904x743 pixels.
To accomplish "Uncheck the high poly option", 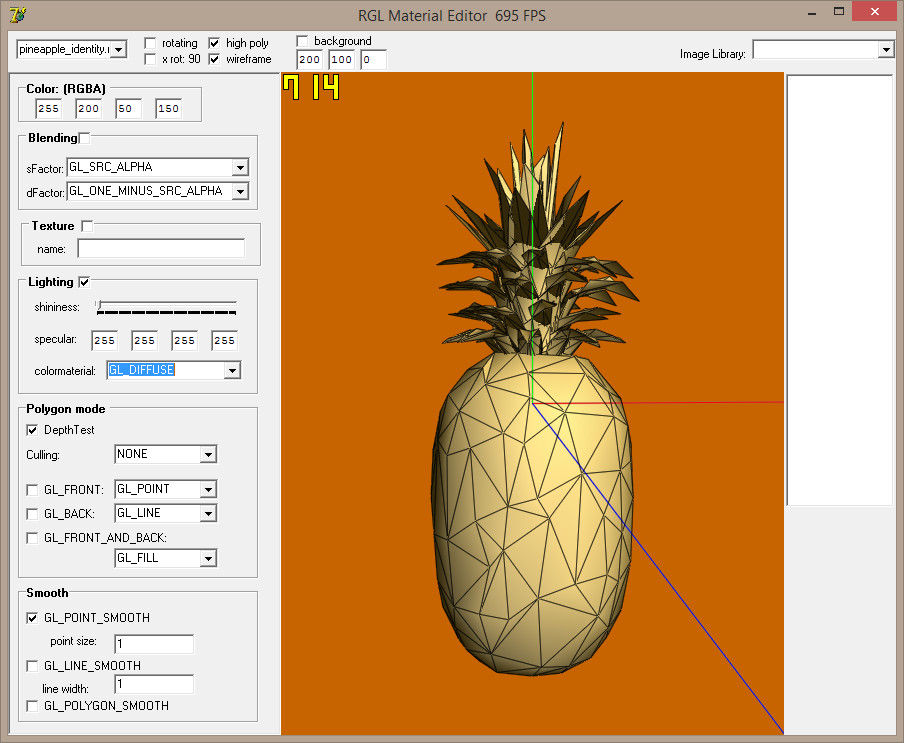I will pyautogui.click(x=214, y=43).
